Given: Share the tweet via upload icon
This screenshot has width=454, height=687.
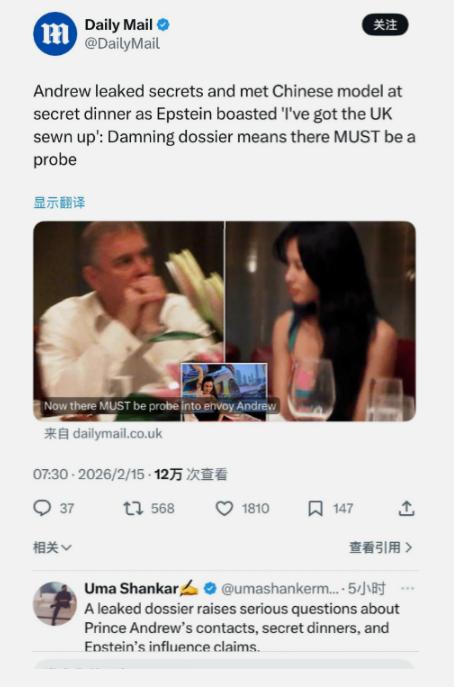Looking at the screenshot, I should pyautogui.click(x=406, y=508).
